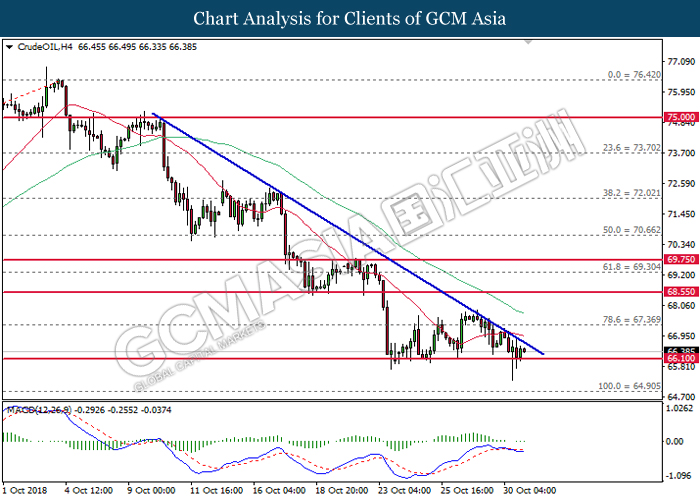Click the MACD values -0.2926 -0.2552 -0.0374
Screen dimensions: 700x500
coord(123,410)
